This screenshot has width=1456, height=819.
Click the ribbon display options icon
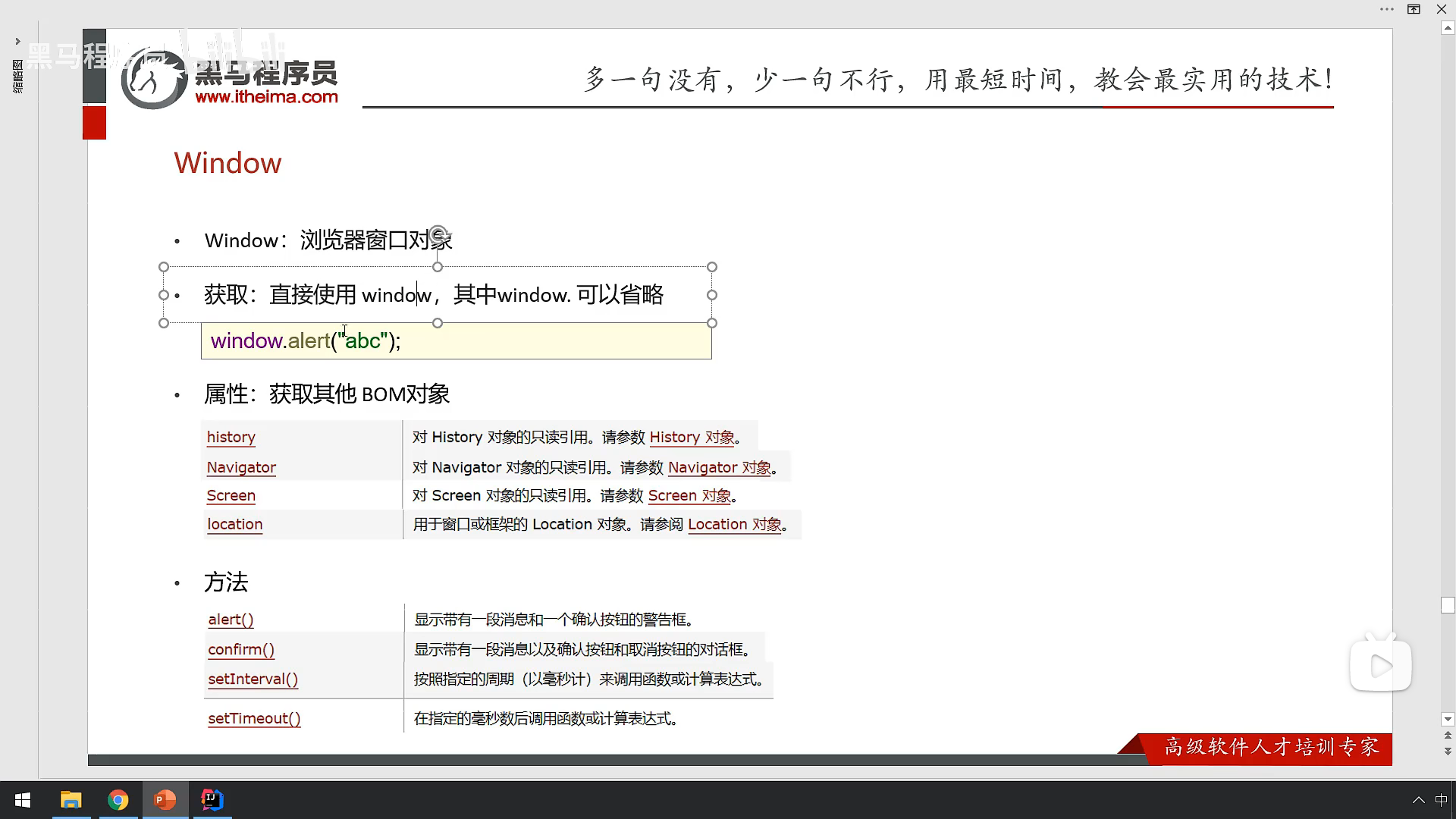point(1414,9)
